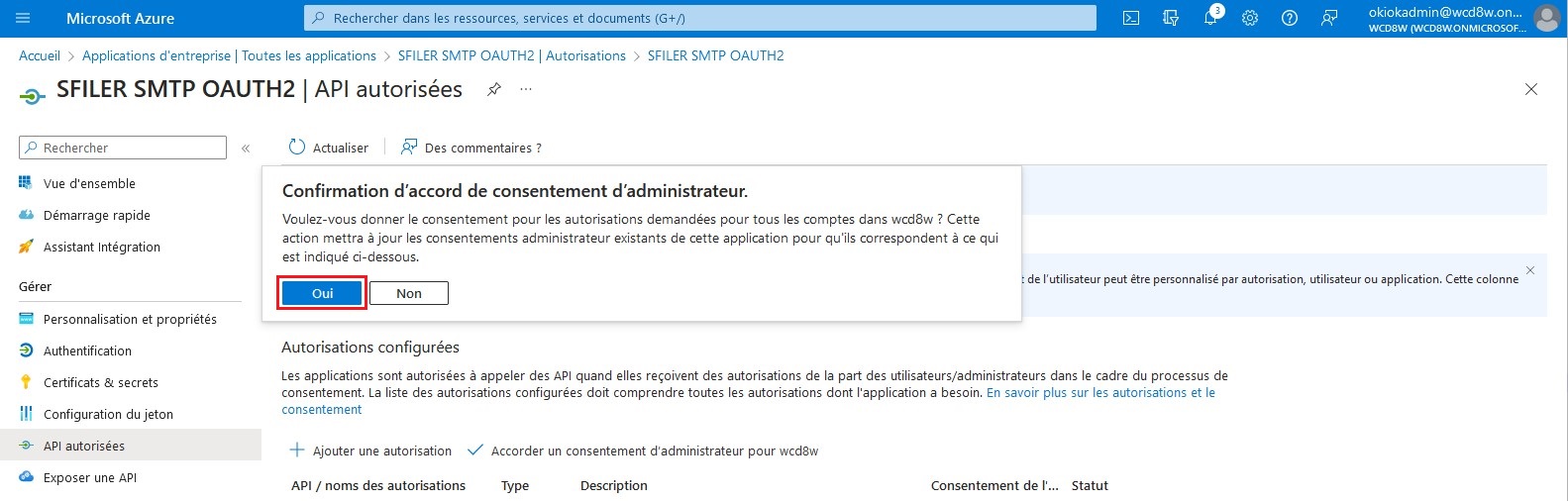Collapse the left navigation menu chevrons
The height and width of the screenshot is (501, 1568).
pos(246,148)
